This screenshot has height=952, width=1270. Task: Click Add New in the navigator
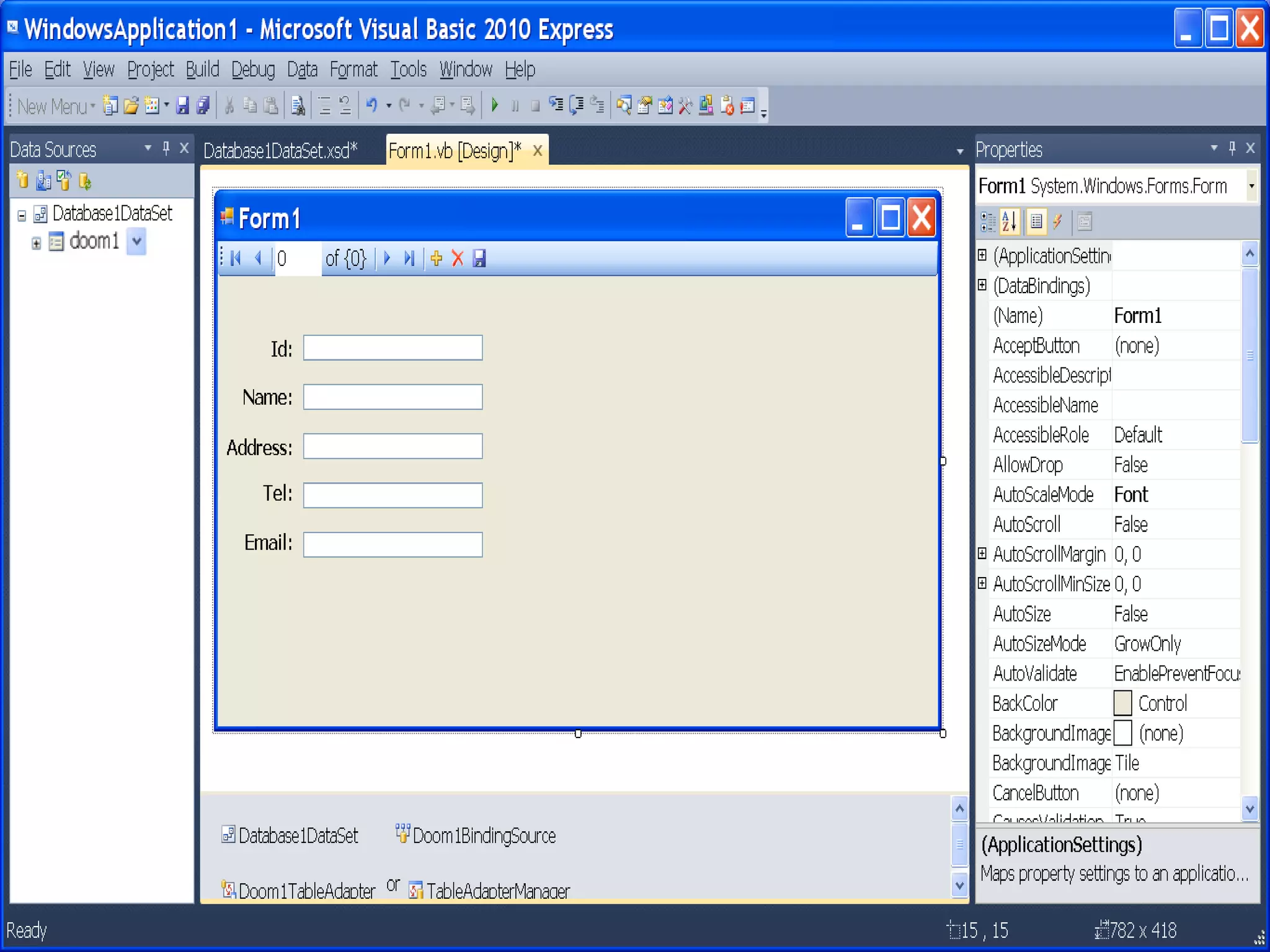coord(437,258)
